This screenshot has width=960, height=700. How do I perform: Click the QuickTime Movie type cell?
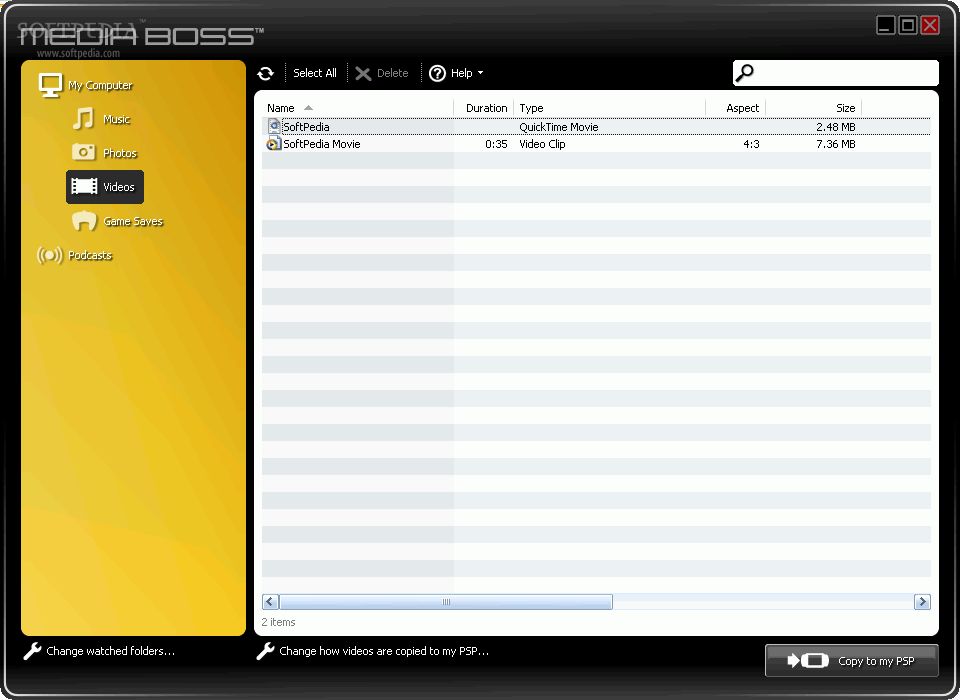pos(559,127)
